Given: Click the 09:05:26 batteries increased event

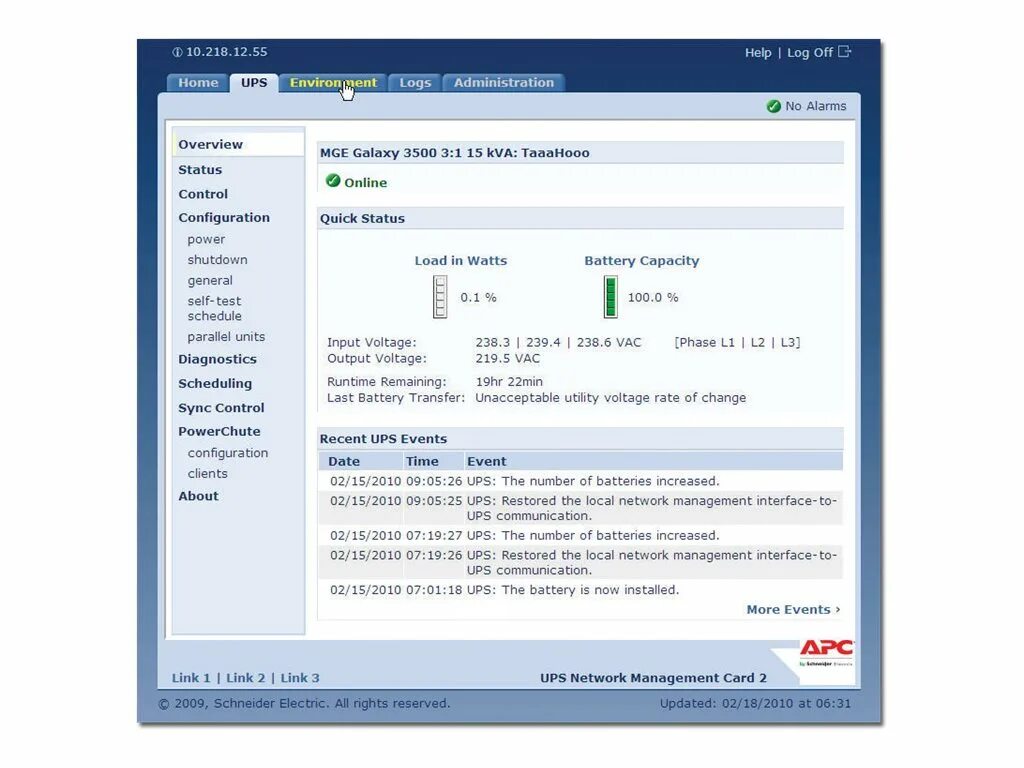Looking at the screenshot, I should (581, 481).
